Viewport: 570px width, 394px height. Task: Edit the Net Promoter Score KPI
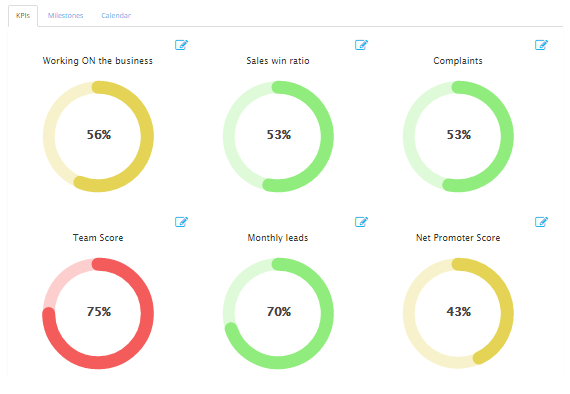tap(541, 221)
